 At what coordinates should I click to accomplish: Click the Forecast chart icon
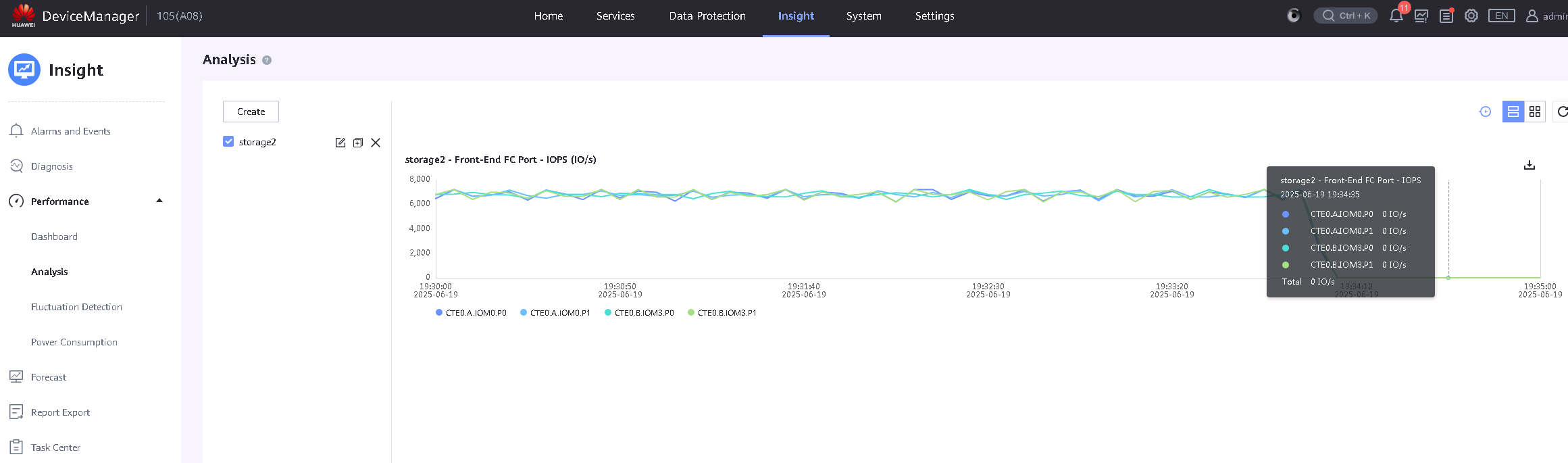click(16, 376)
